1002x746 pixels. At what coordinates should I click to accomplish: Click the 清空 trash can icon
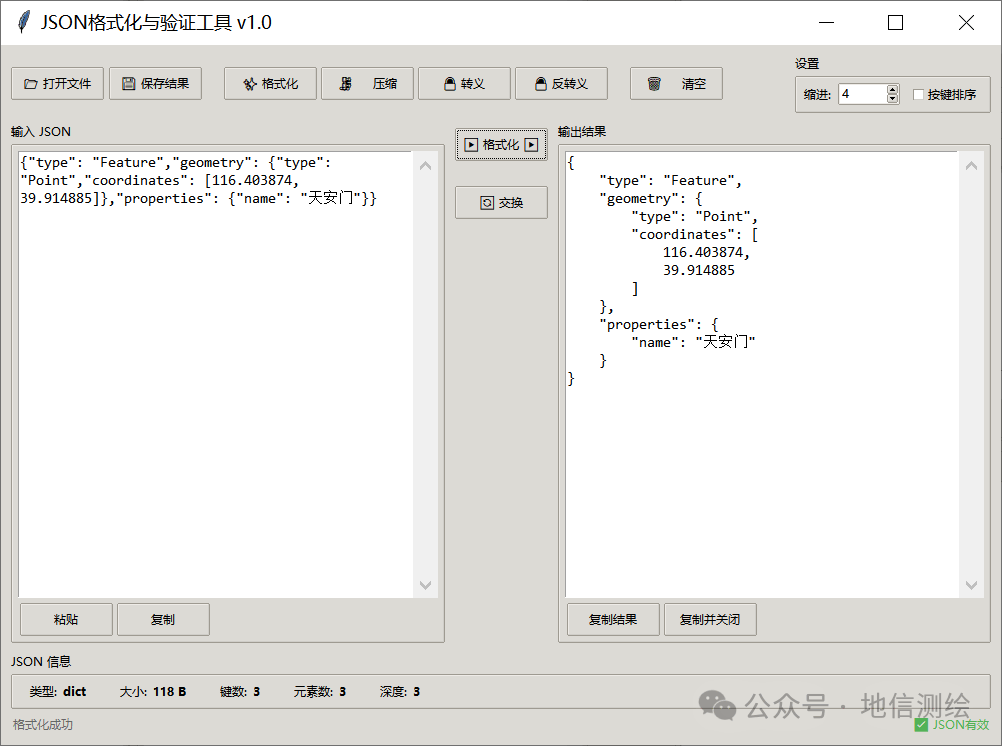point(676,84)
